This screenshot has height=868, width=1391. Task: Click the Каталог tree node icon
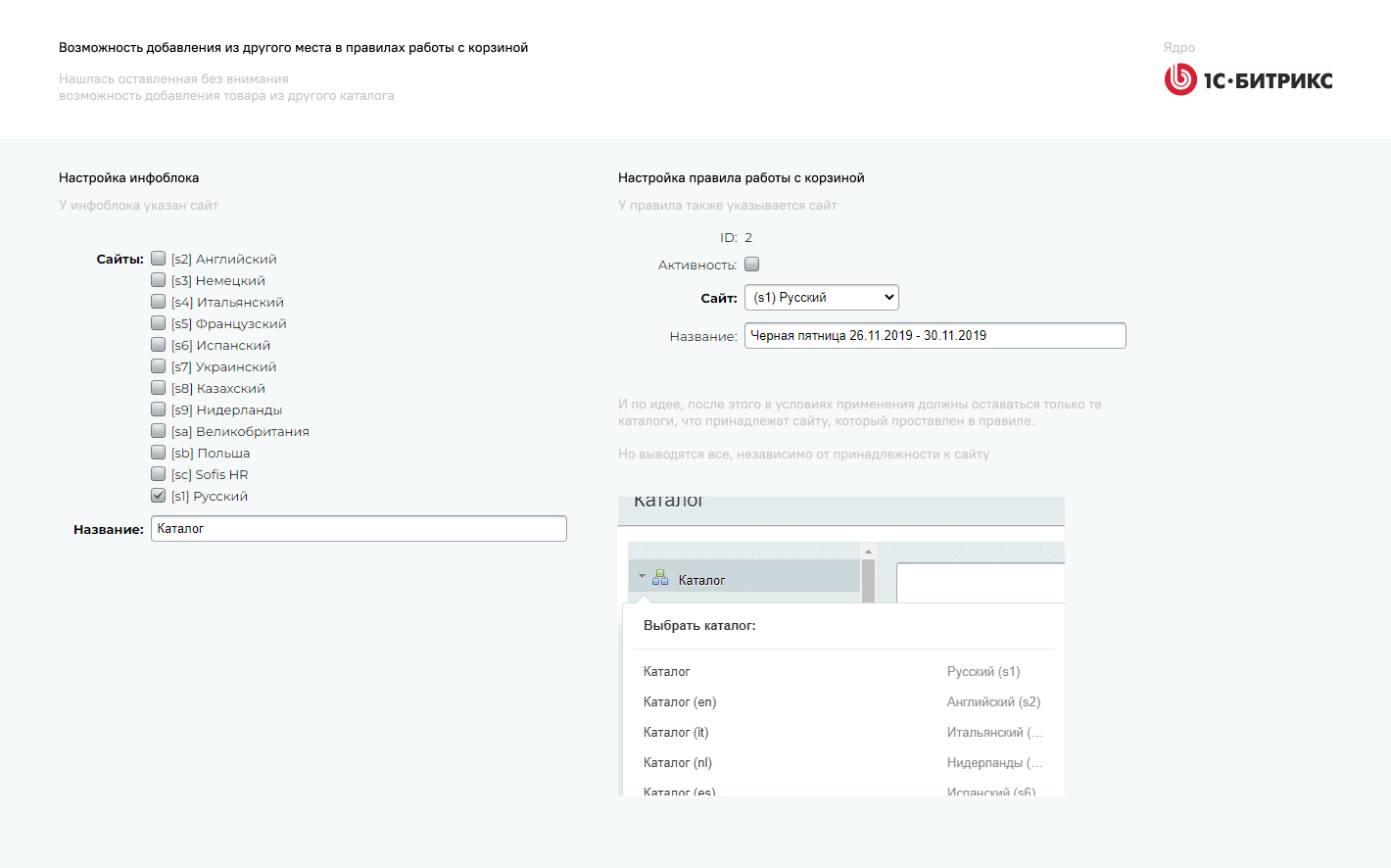coord(660,578)
